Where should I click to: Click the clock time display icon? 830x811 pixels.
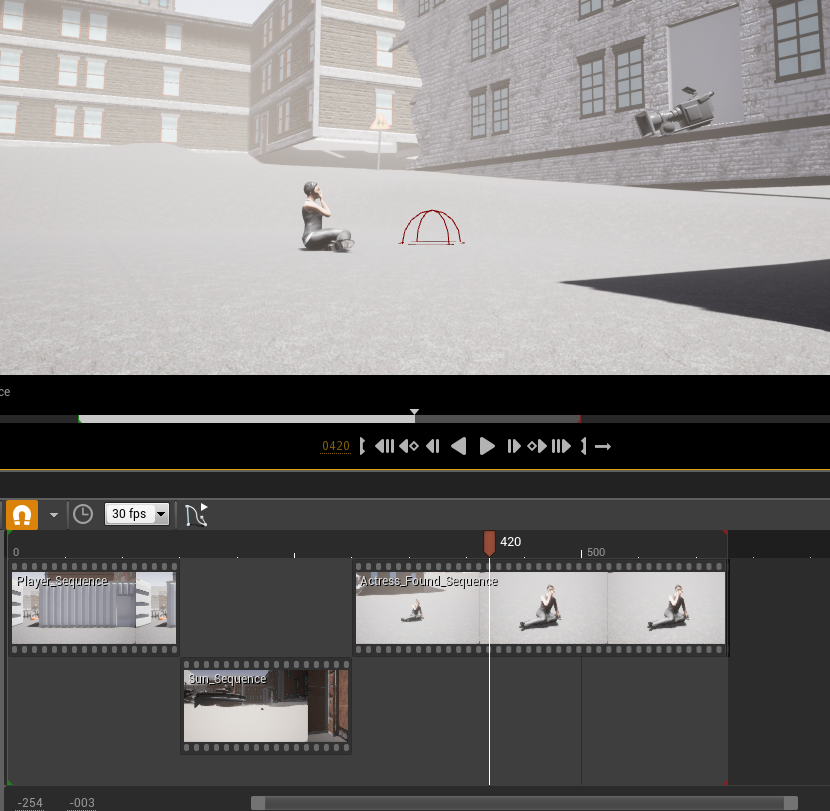pyautogui.click(x=83, y=514)
